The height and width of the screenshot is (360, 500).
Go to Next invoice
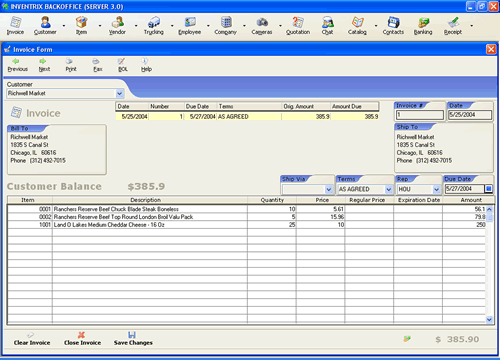tap(44, 65)
